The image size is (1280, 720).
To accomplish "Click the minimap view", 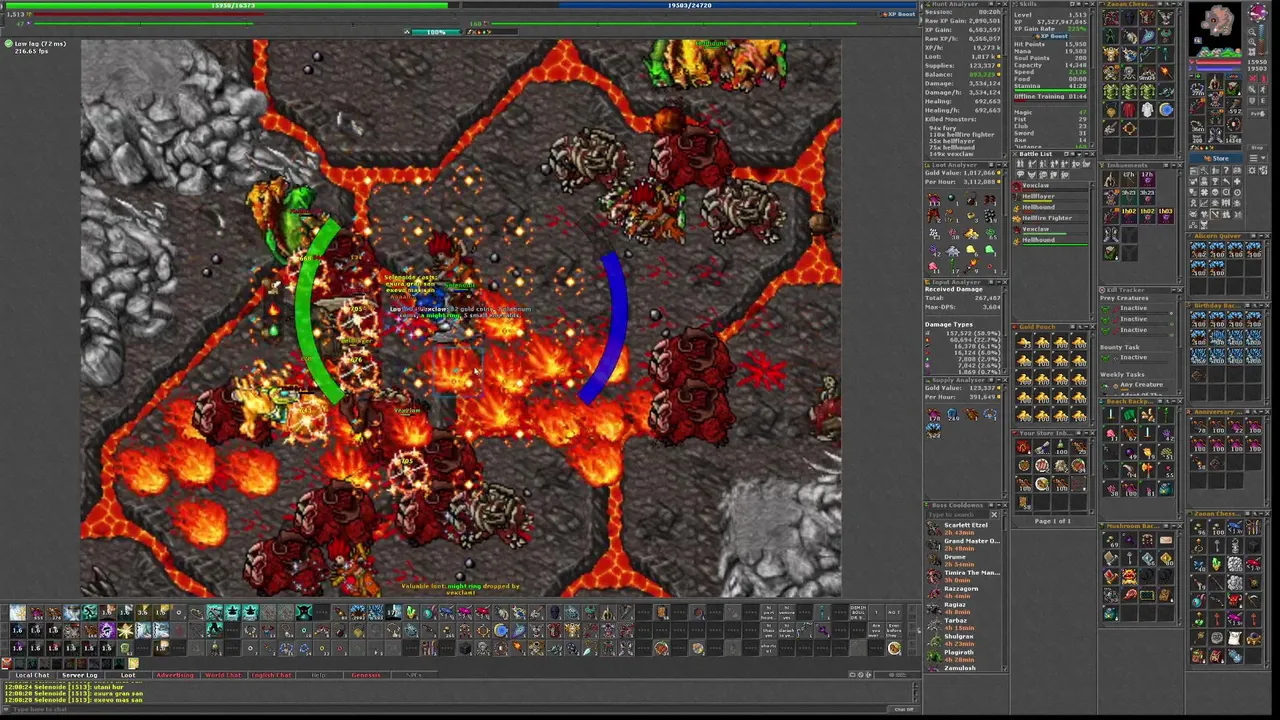I will coord(1216,30).
